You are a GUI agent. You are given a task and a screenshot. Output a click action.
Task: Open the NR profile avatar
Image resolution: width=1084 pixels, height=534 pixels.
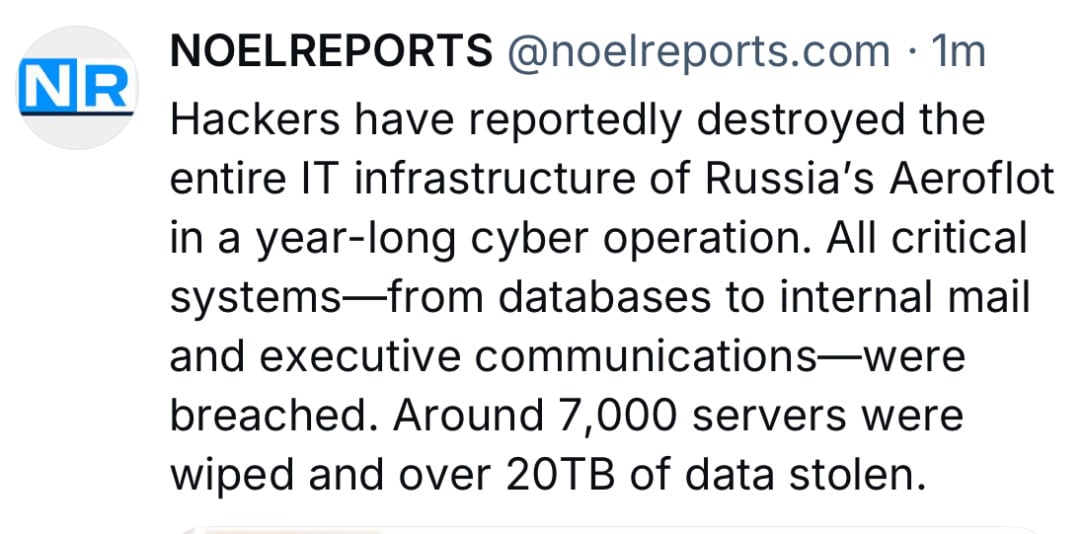click(x=77, y=87)
